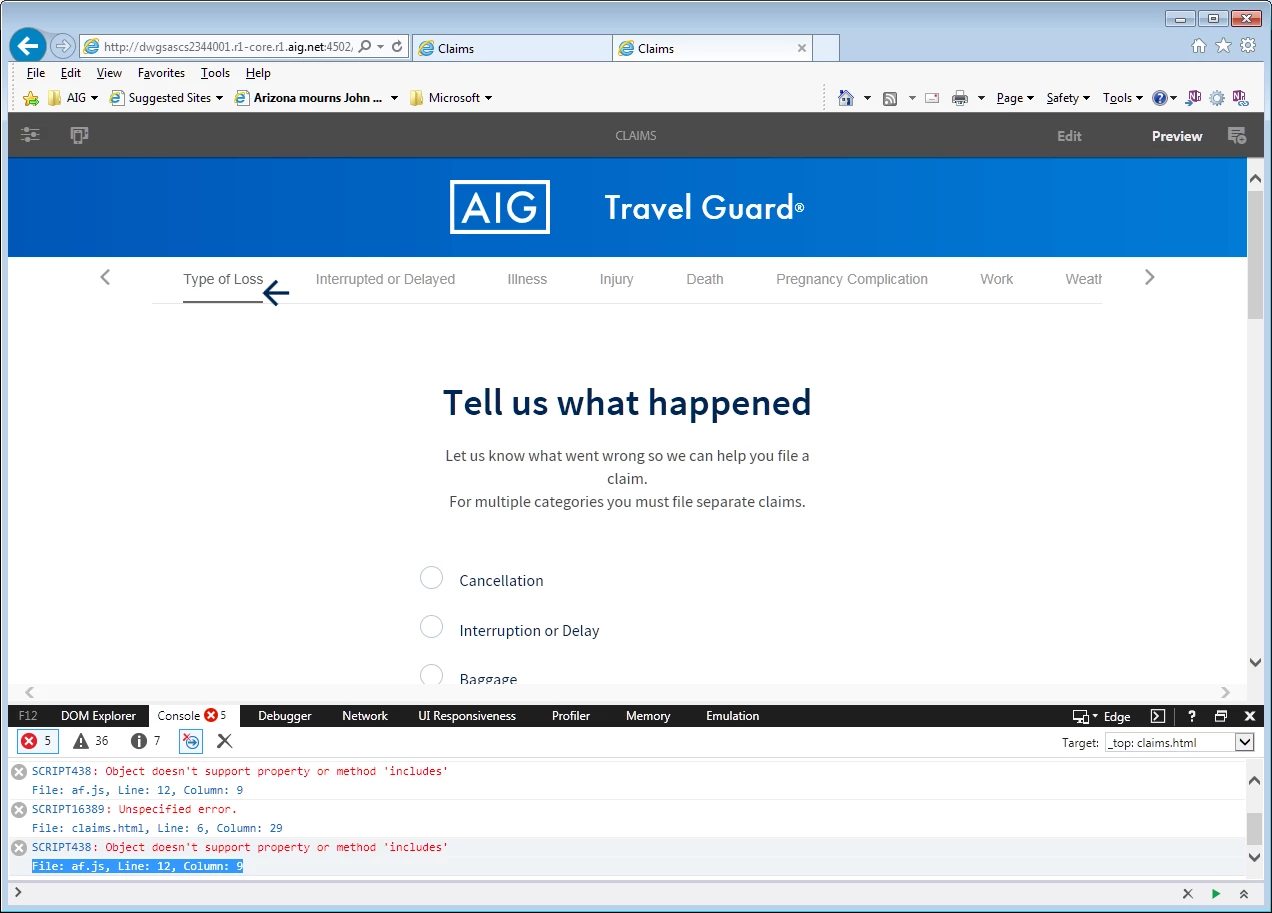Click the annotate icon right of Preview
The height and width of the screenshot is (913, 1272).
pos(1237,136)
